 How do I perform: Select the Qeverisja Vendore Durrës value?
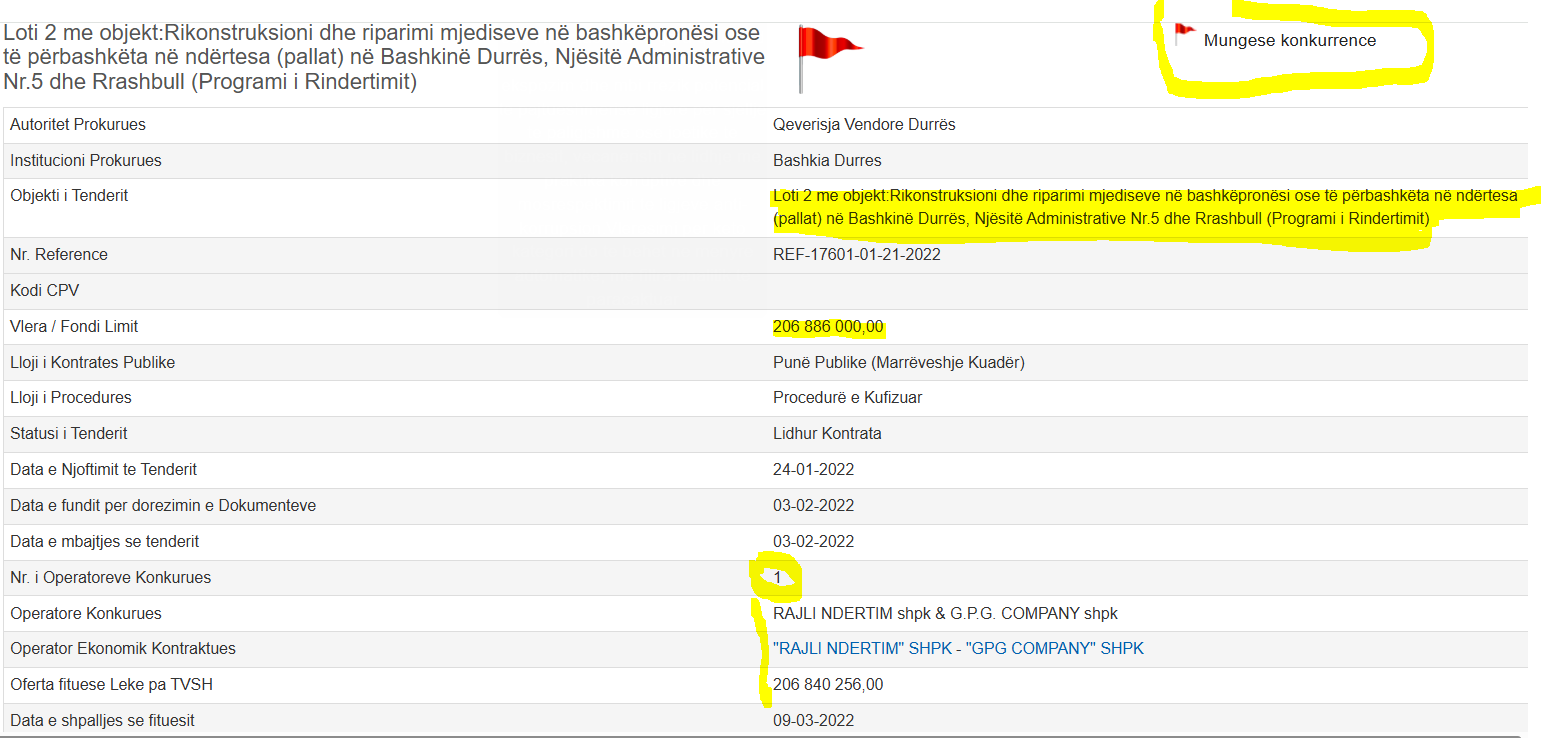point(864,125)
